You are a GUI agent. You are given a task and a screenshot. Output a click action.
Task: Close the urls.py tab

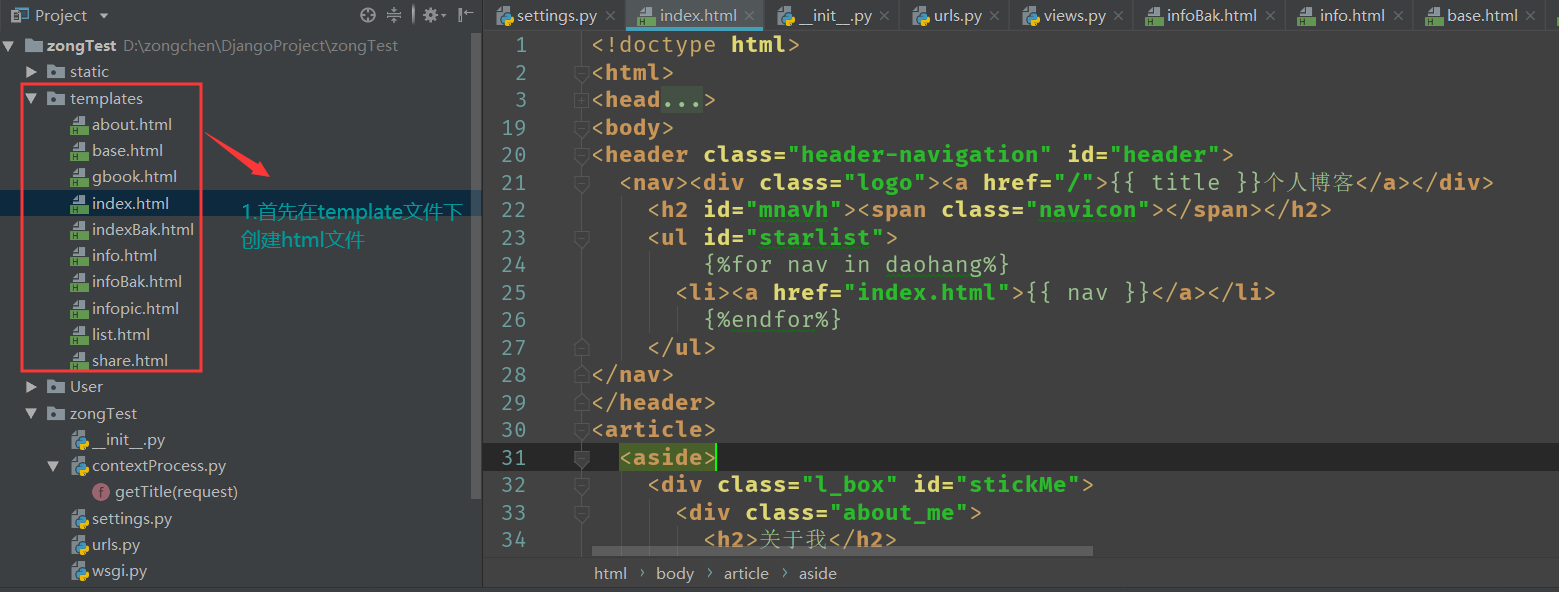pyautogui.click(x=996, y=16)
